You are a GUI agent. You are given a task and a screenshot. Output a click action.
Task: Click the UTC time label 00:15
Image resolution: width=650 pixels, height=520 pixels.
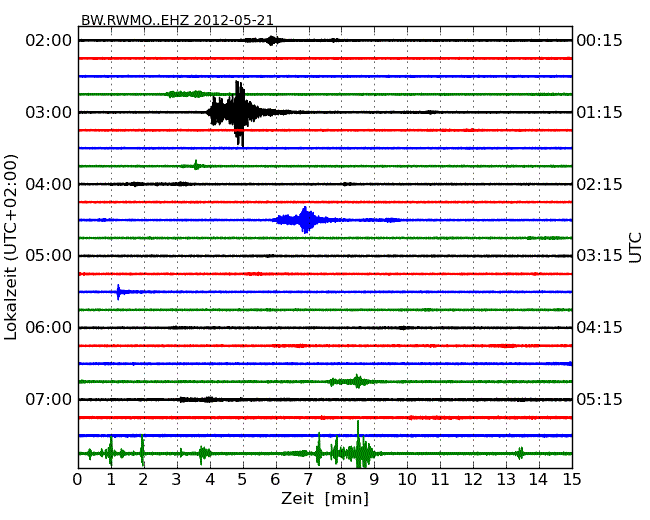click(599, 41)
